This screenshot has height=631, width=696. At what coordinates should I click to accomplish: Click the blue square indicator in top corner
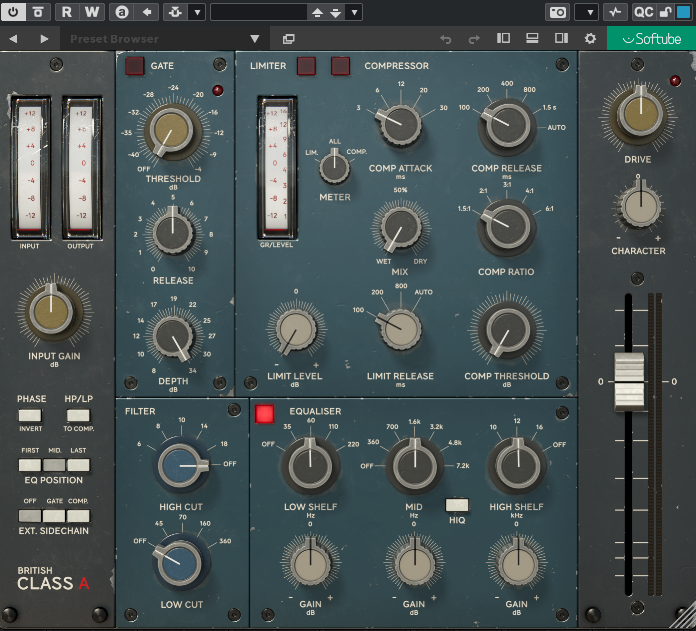pyautogui.click(x=683, y=12)
